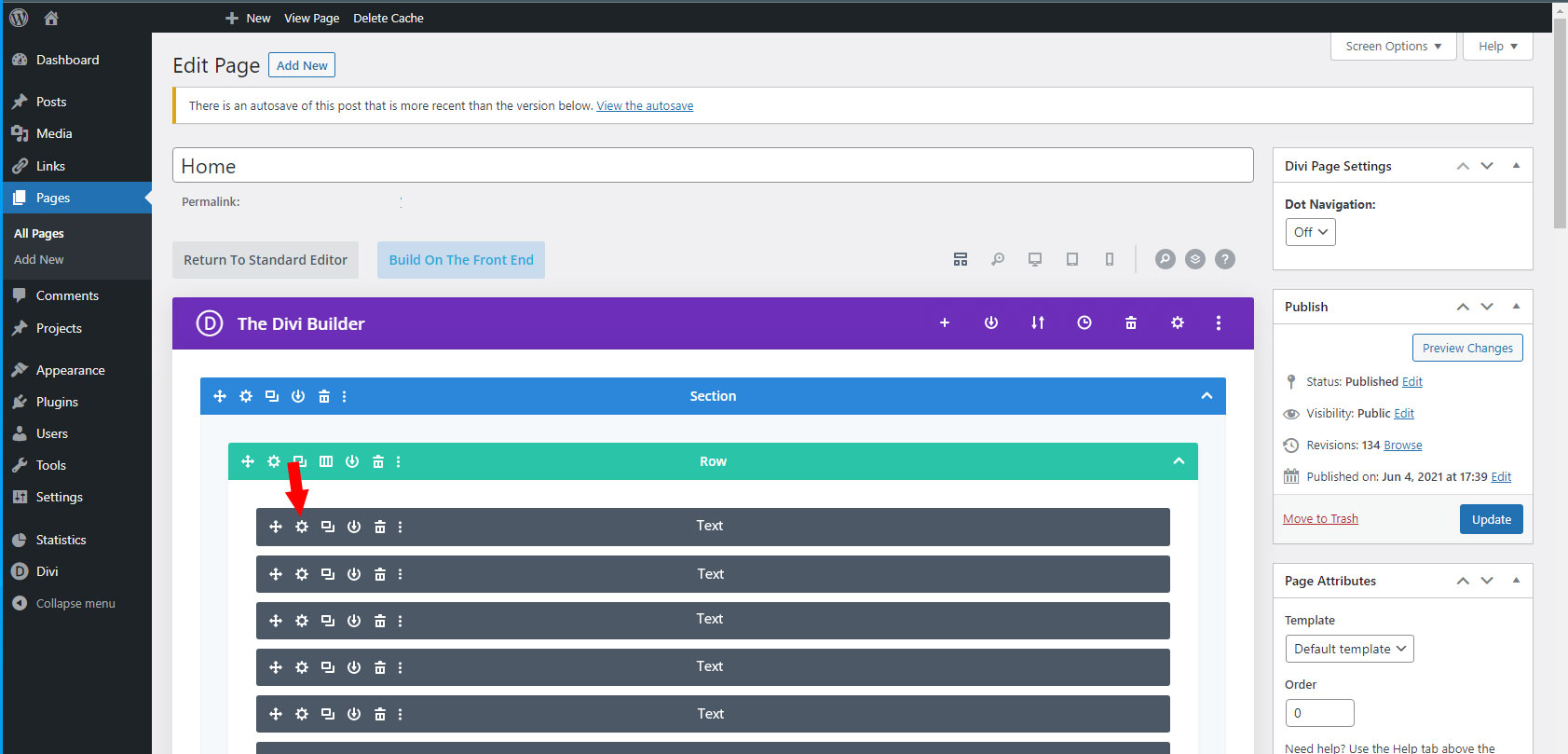1568x754 pixels.
Task: Open the layers view icon
Action: (1195, 259)
